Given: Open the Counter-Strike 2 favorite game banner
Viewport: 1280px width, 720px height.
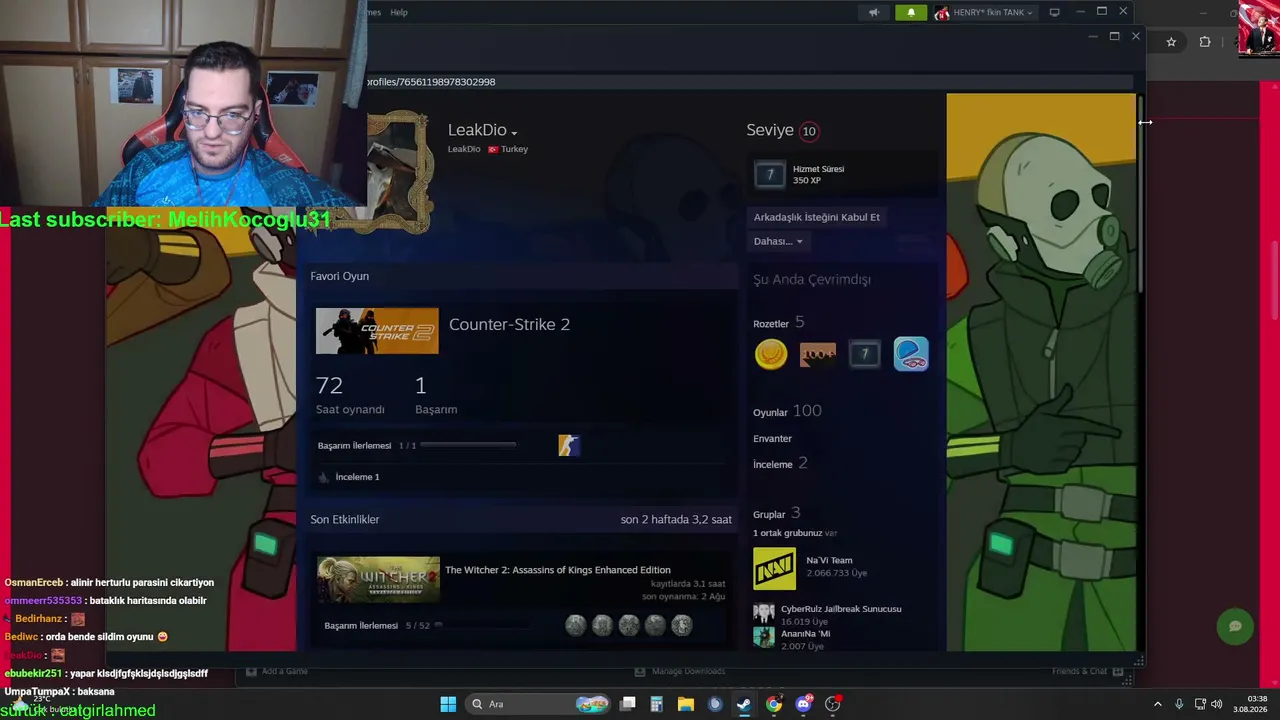Looking at the screenshot, I should (x=377, y=331).
